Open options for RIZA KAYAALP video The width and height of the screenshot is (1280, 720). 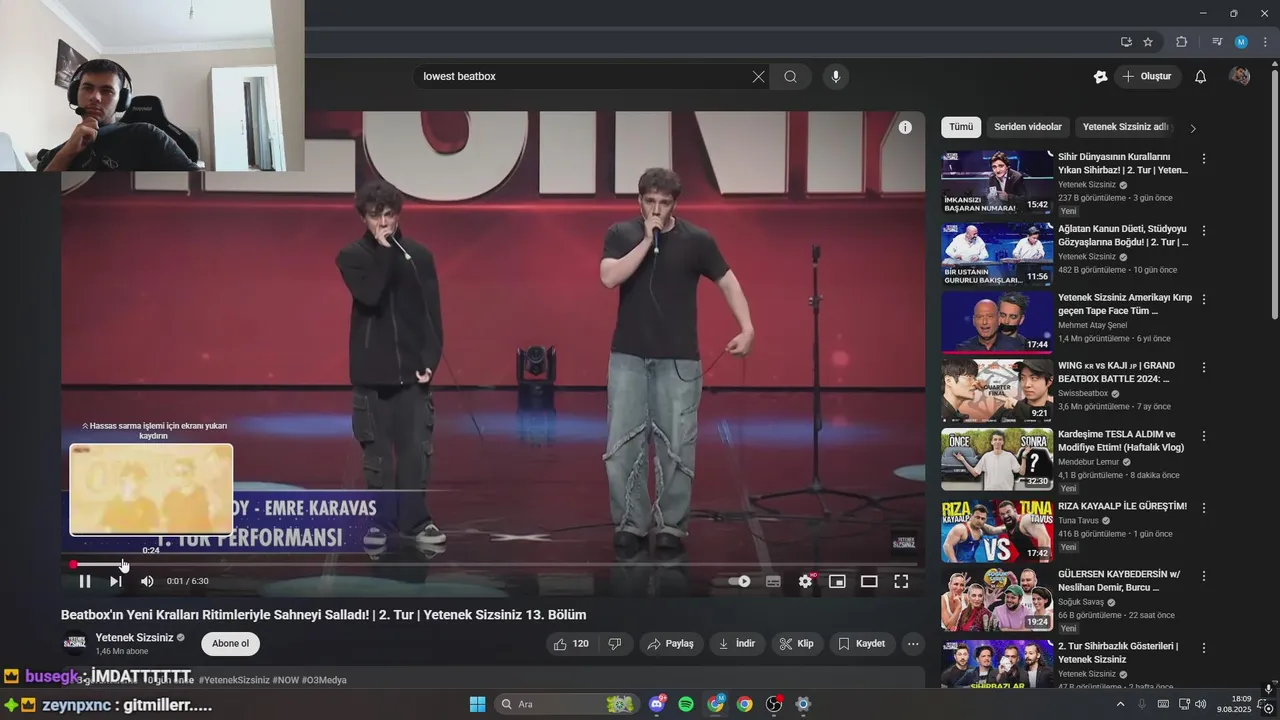pyautogui.click(x=1204, y=507)
